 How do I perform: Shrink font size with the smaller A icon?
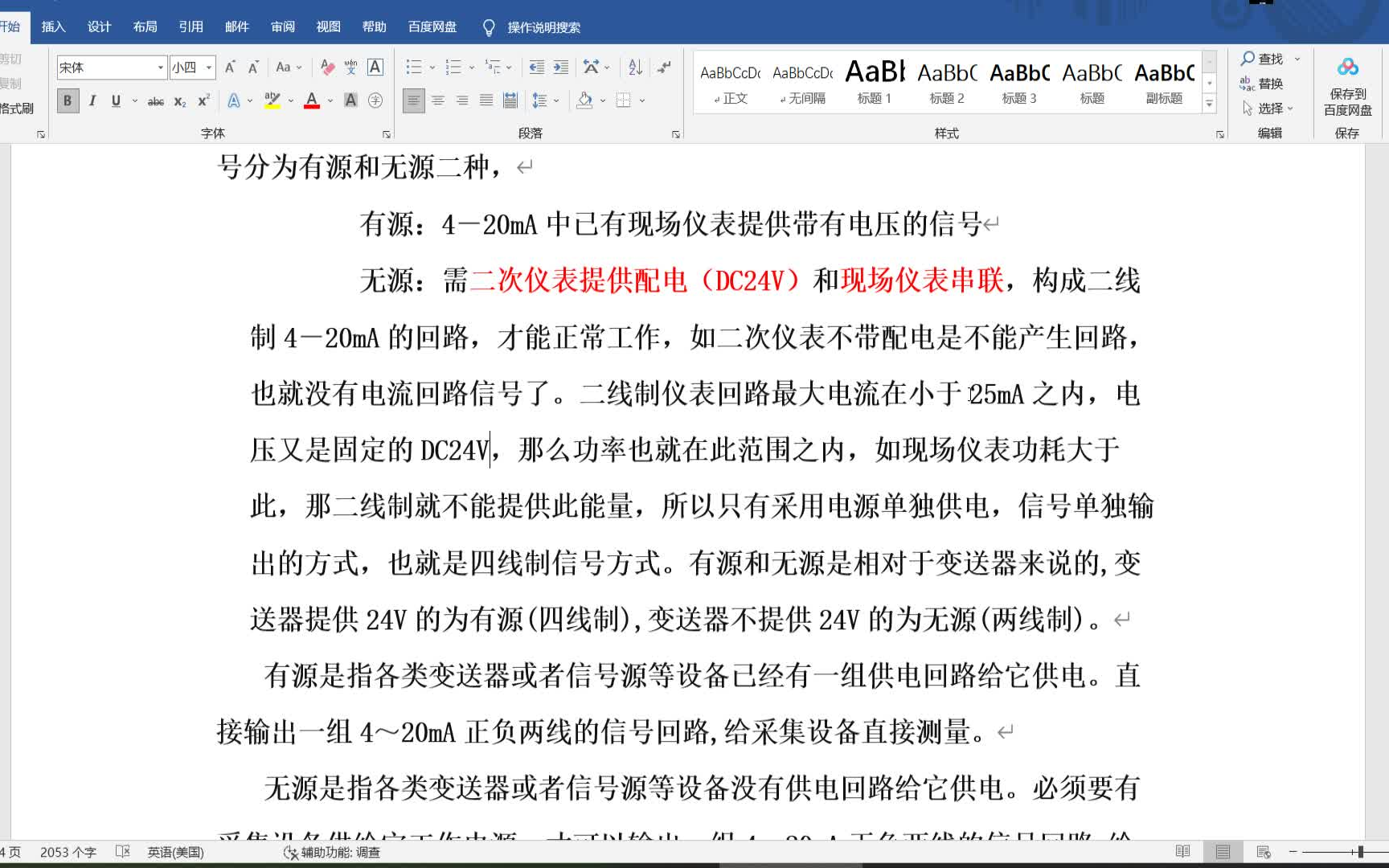coord(253,68)
